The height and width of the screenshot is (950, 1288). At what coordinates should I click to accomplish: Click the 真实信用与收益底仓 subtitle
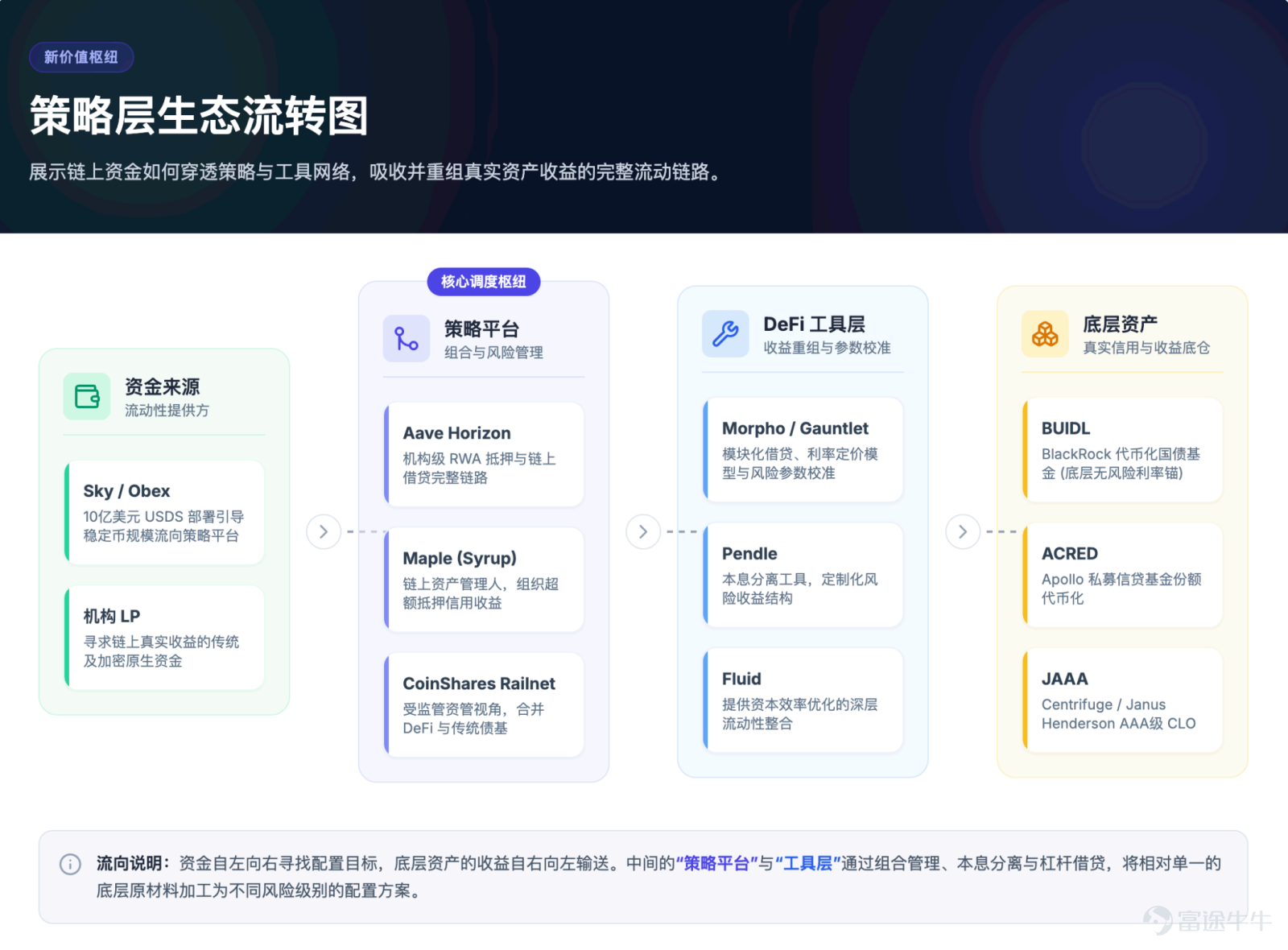click(1146, 348)
